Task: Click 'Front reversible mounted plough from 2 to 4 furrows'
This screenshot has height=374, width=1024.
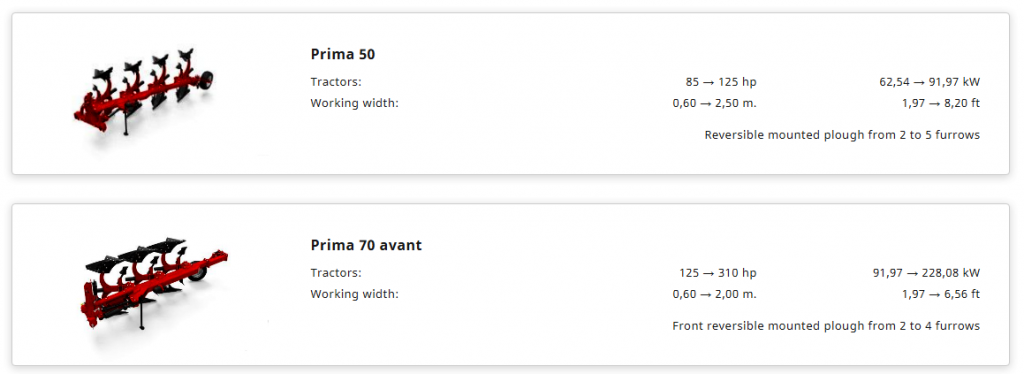Action: (x=826, y=326)
